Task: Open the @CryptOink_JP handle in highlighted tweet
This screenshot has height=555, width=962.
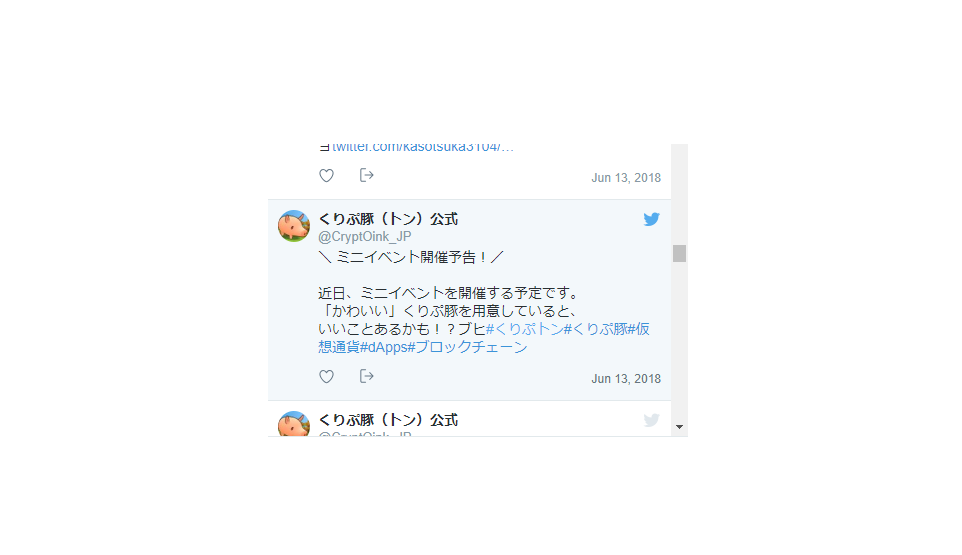Action: tap(364, 237)
